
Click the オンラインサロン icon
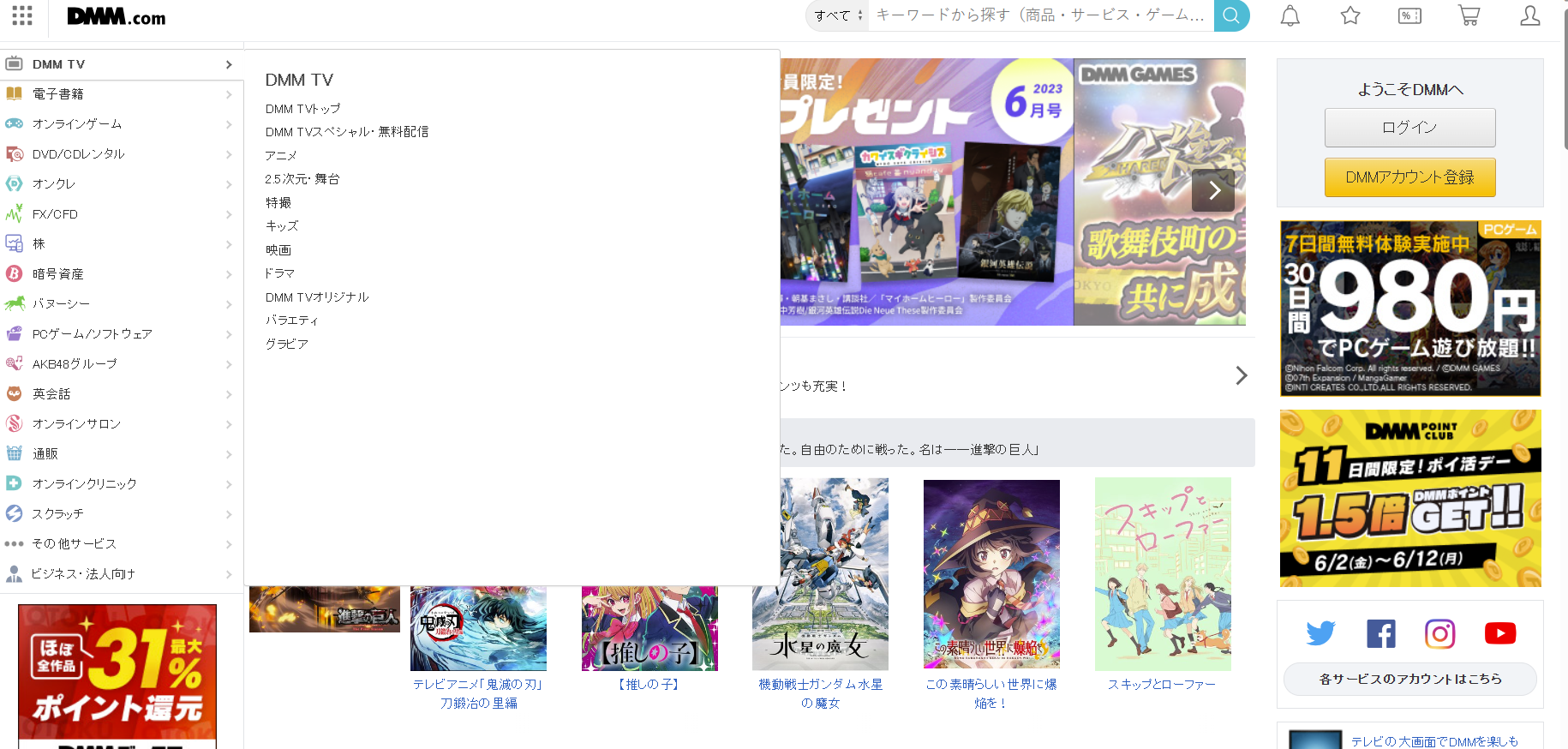point(14,423)
